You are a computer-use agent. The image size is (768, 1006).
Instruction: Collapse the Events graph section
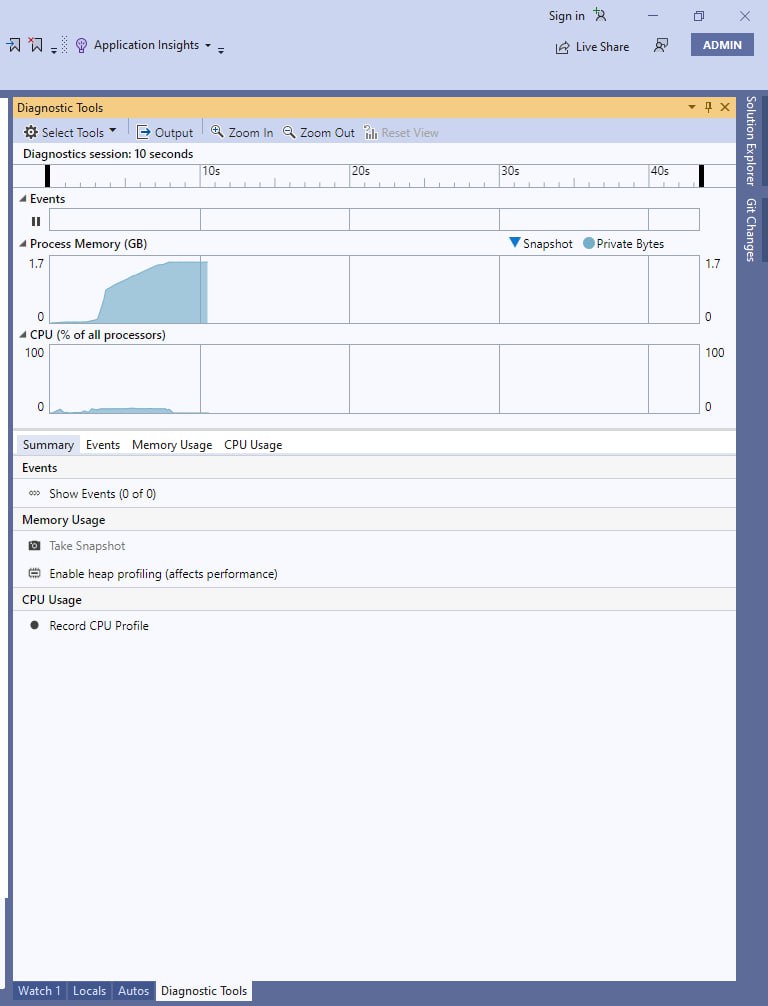23,199
